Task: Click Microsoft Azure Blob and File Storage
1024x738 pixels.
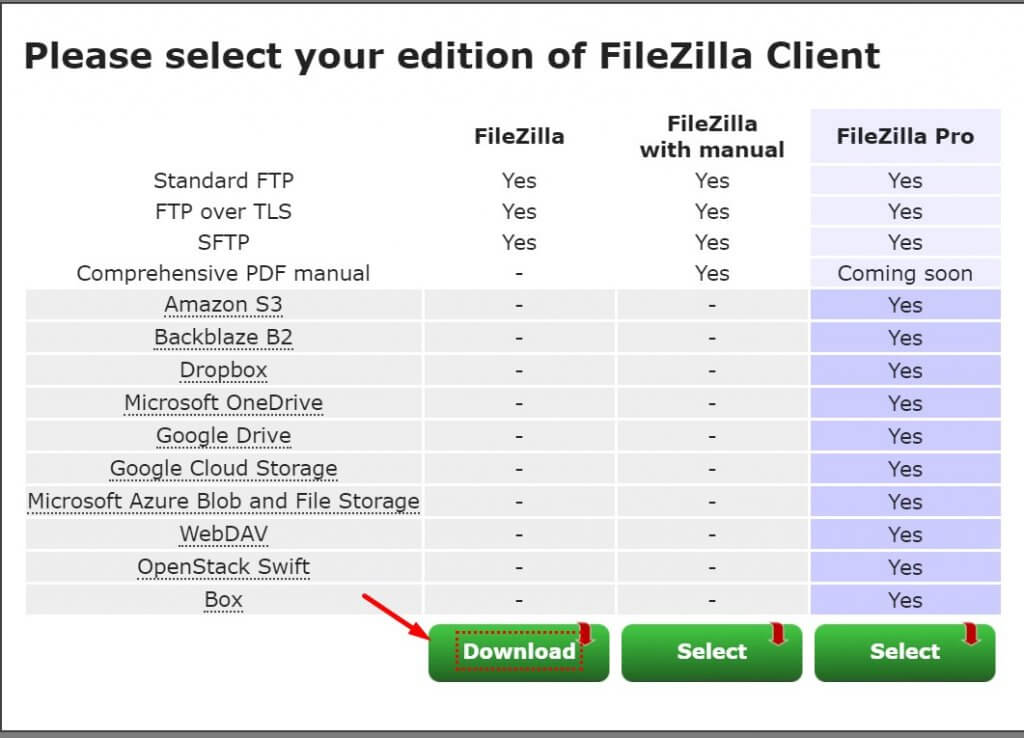Action: [x=223, y=501]
